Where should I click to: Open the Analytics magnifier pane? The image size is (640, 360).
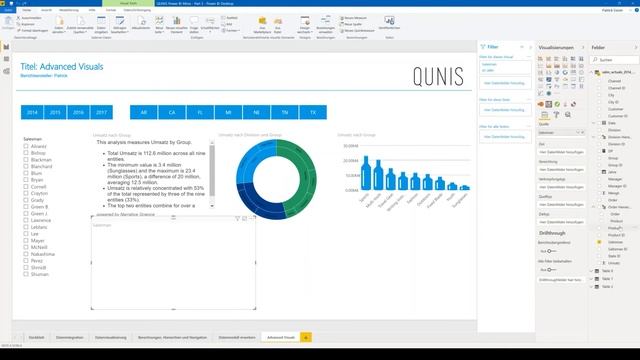(568, 115)
